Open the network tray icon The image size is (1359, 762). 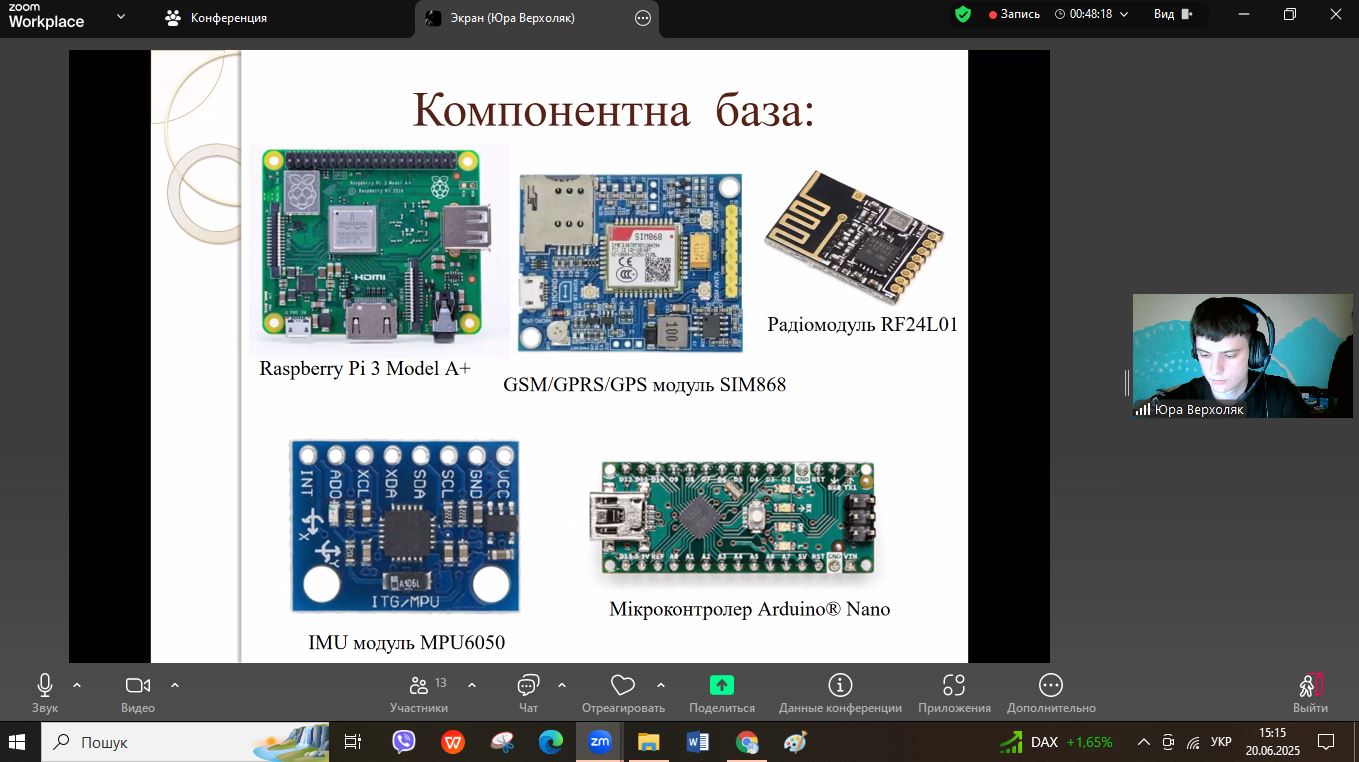coord(1193,742)
